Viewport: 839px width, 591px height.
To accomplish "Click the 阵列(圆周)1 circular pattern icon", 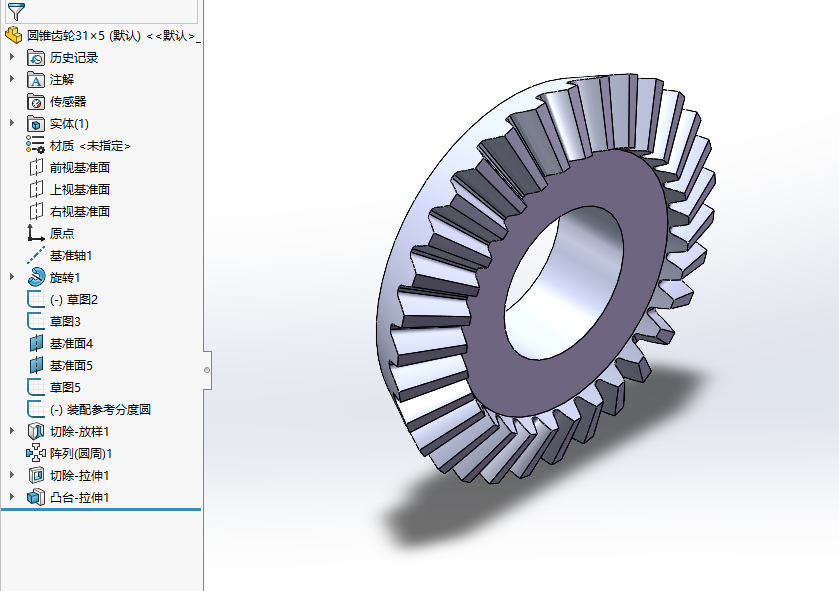I will point(36,453).
